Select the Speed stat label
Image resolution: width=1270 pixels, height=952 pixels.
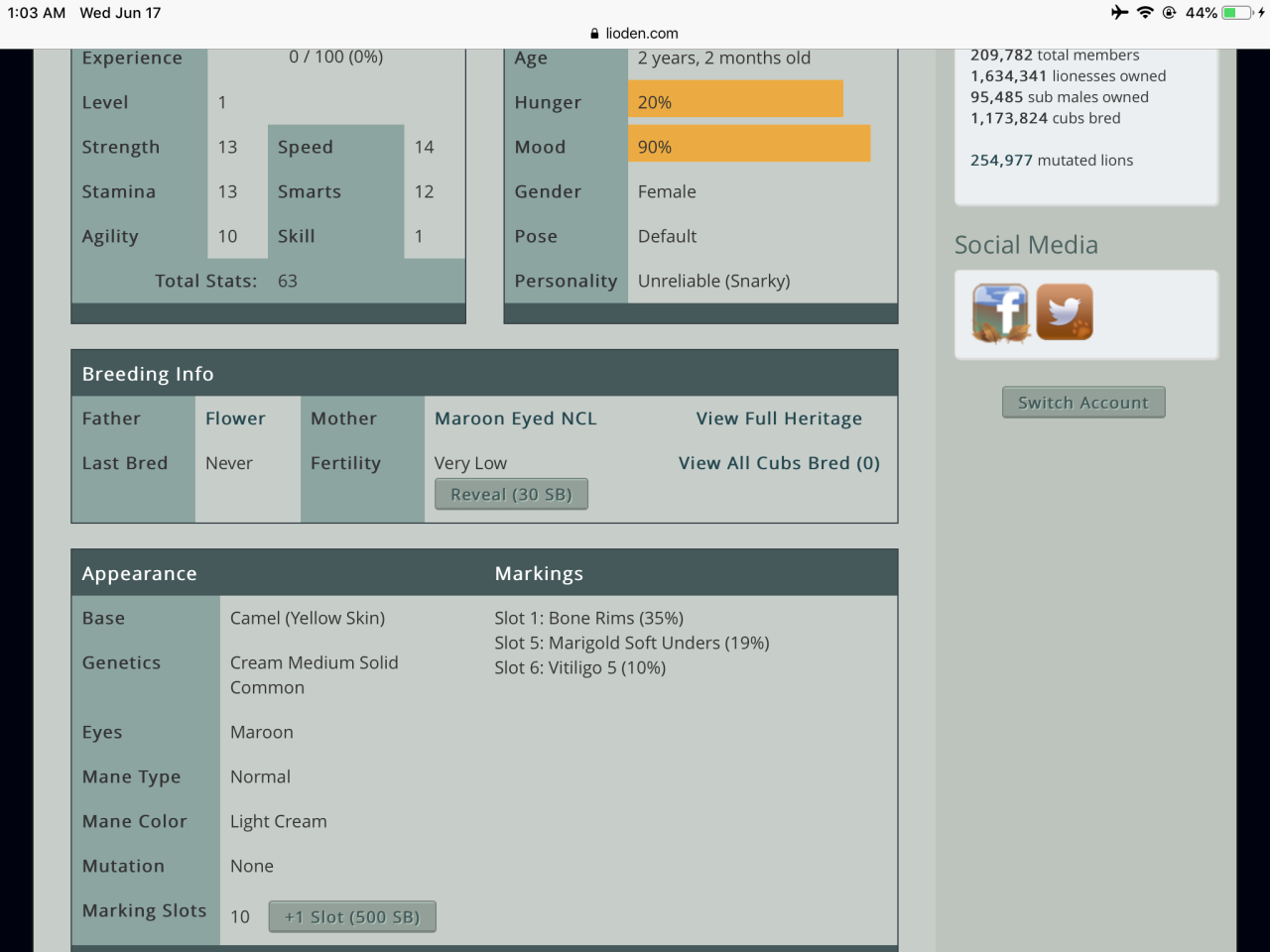pos(306,147)
